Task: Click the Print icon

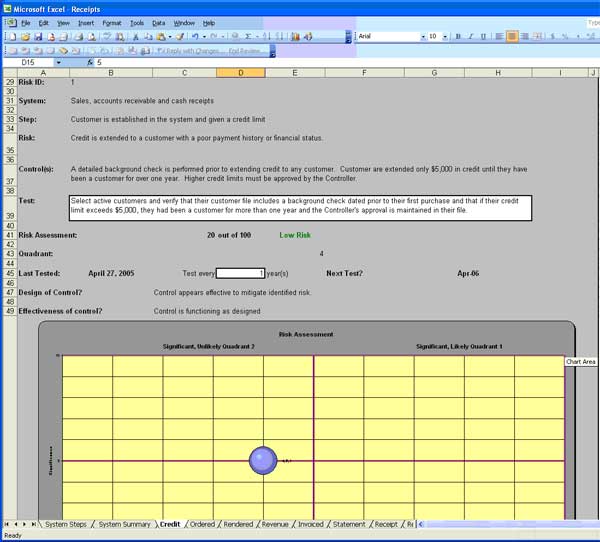Action: tap(79, 37)
